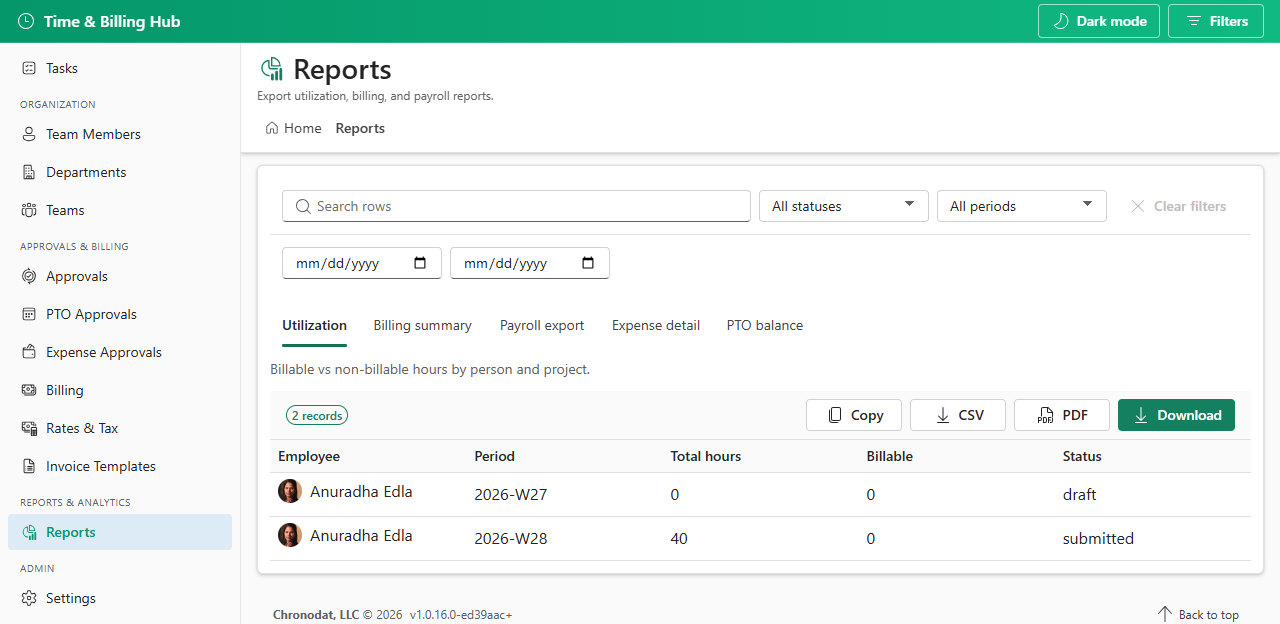
Task: Open the Filters panel button
Action: 1216,21
